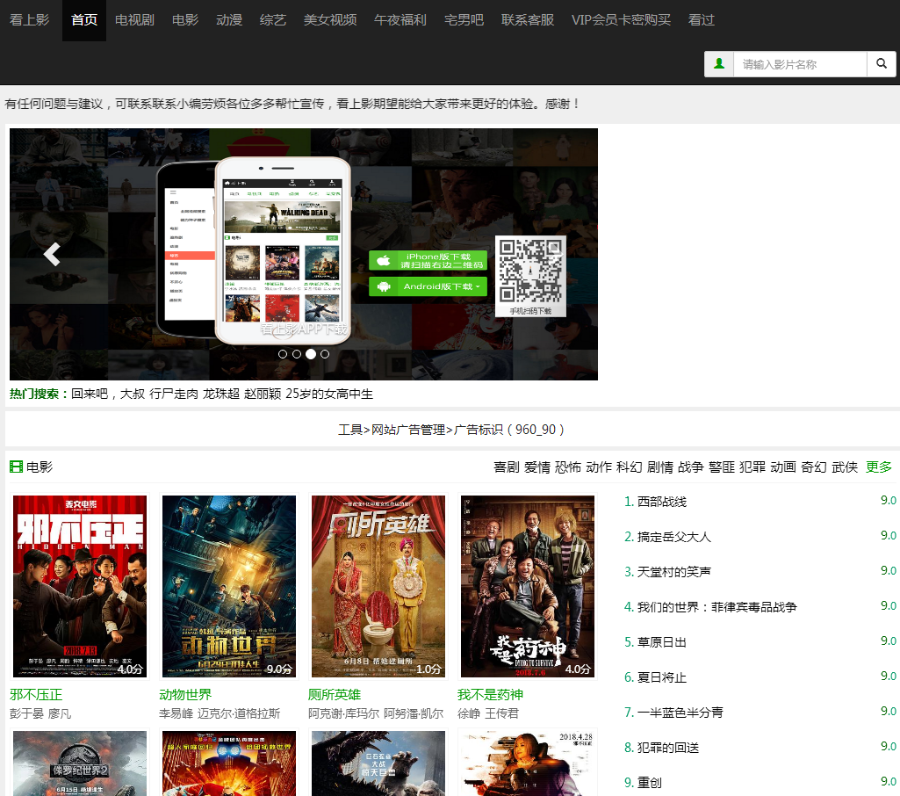Open the 动物世界 movie poster

point(229,586)
